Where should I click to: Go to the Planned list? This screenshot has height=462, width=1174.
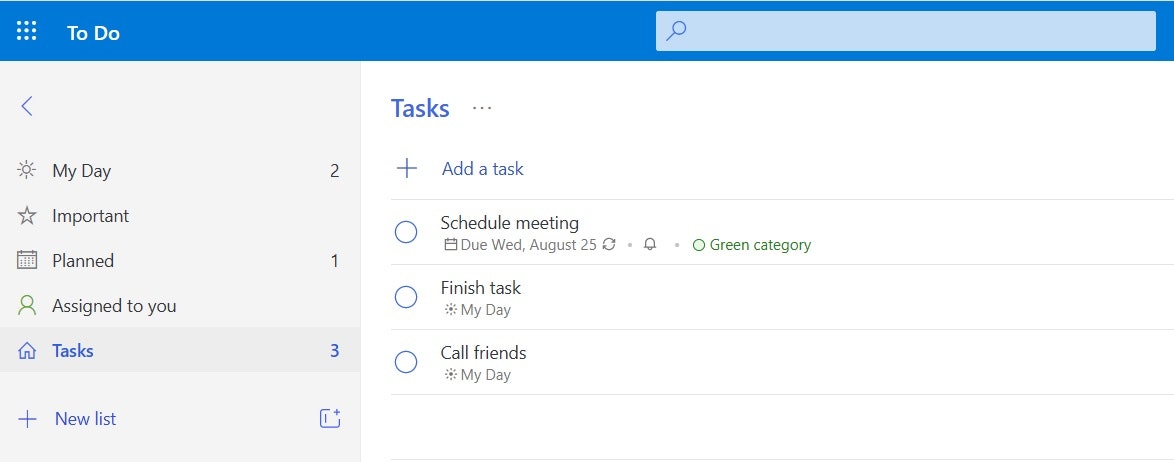click(x=83, y=261)
